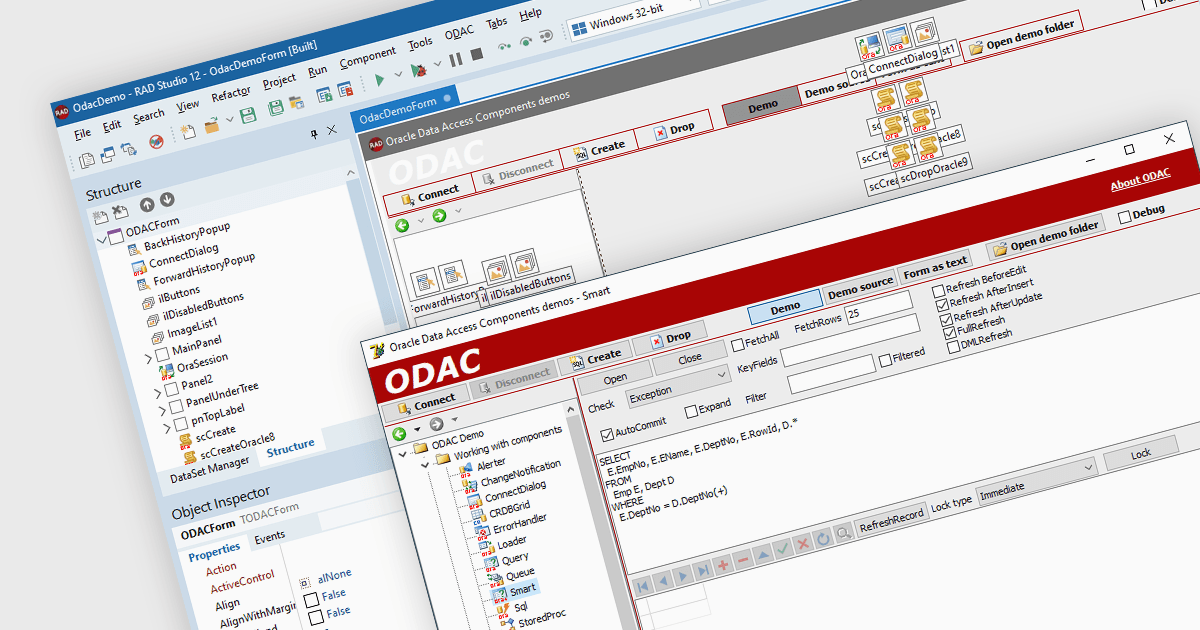Image resolution: width=1200 pixels, height=630 pixels.
Task: Click Demo source button in Smart demo window
Action: click(x=860, y=287)
